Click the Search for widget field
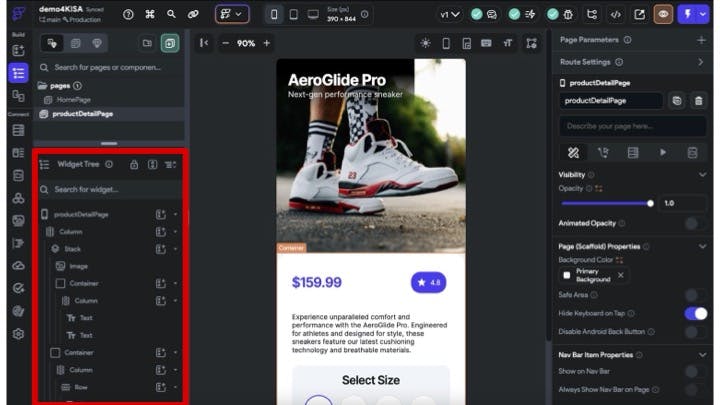The image size is (720, 405). pos(110,190)
